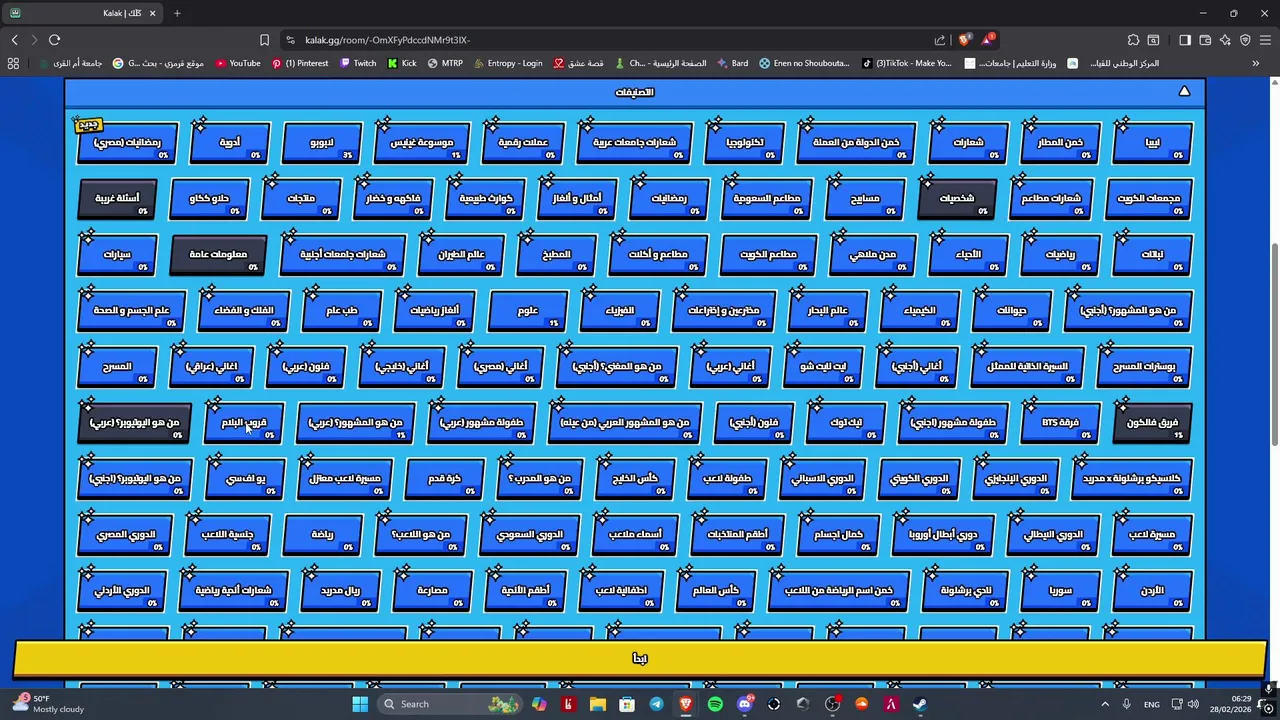The height and width of the screenshot is (720, 1280).
Task: Select the "الفلك و الفضاء" category
Action: pos(242,310)
